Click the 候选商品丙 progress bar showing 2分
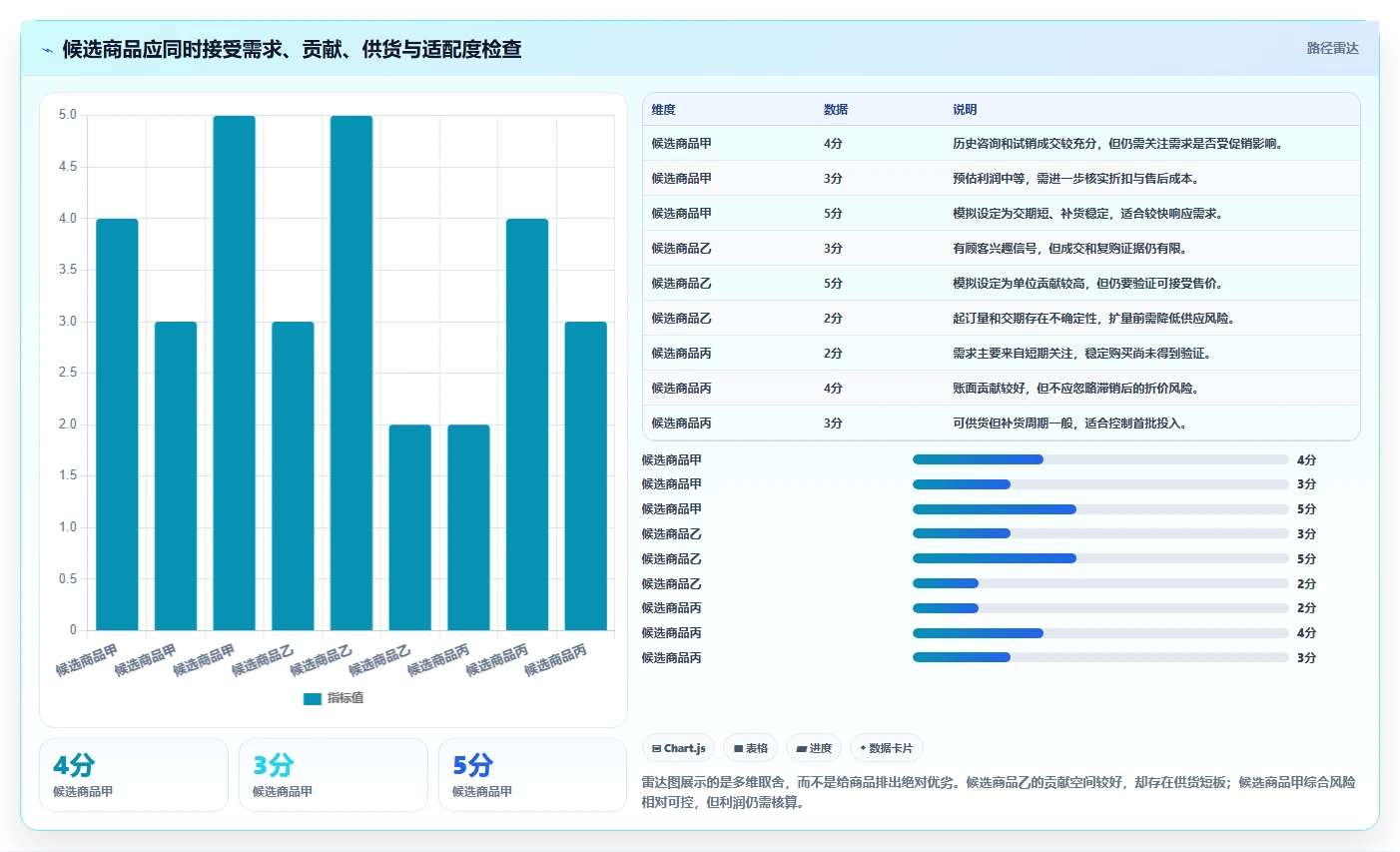 [x=1100, y=608]
